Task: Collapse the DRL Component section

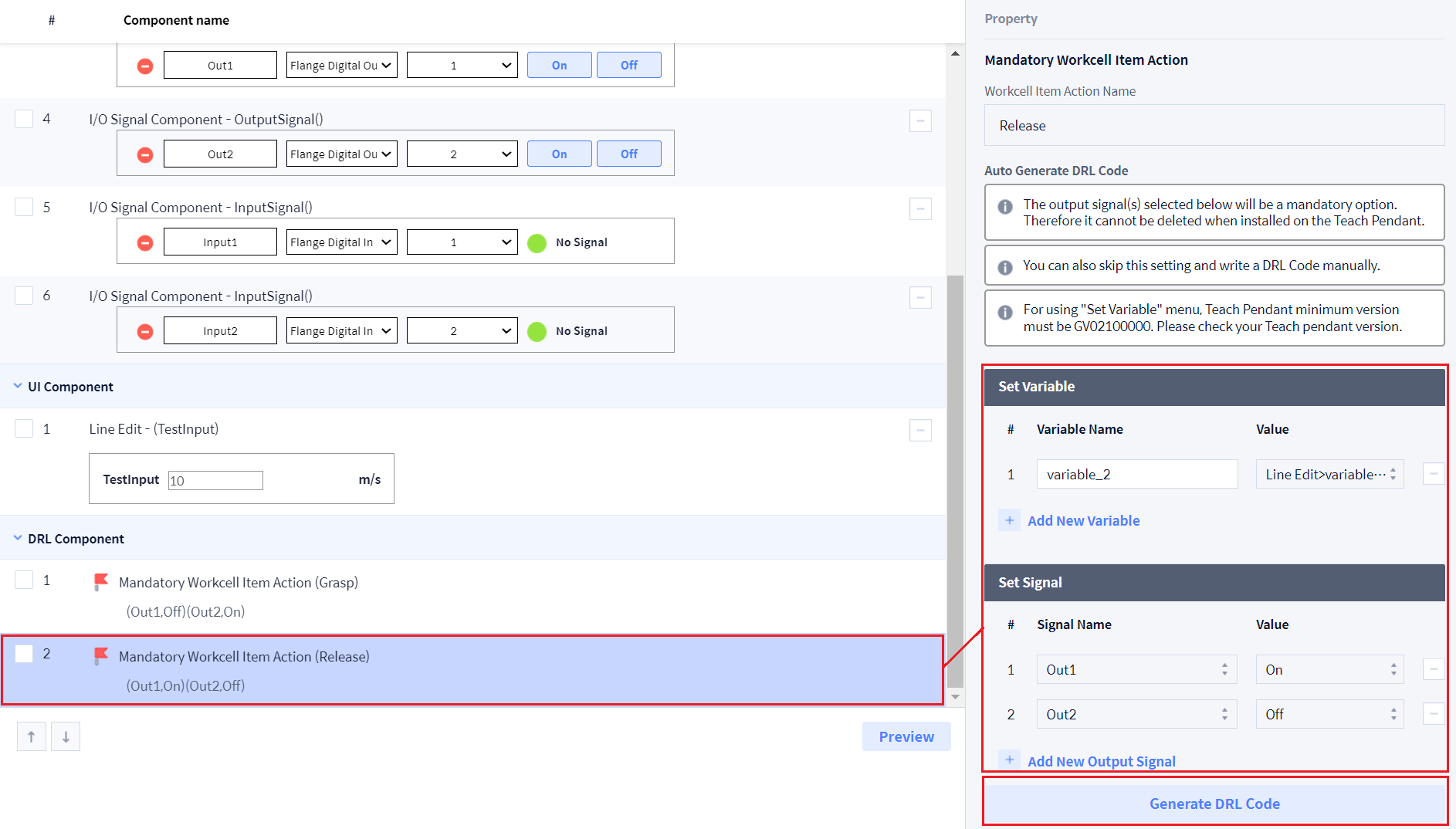Action: click(18, 538)
